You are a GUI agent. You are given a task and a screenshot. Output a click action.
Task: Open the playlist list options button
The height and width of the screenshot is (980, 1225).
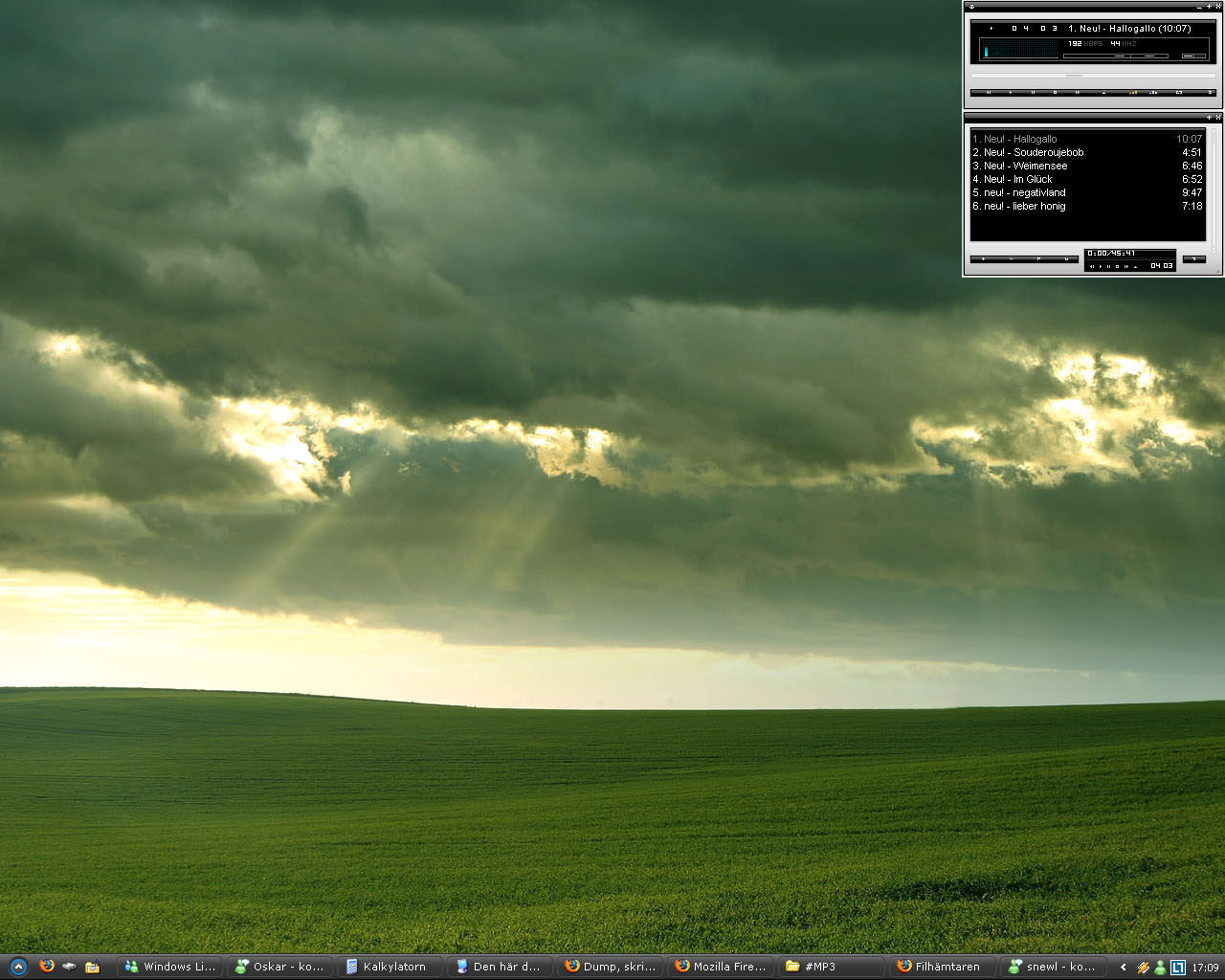(x=1193, y=259)
